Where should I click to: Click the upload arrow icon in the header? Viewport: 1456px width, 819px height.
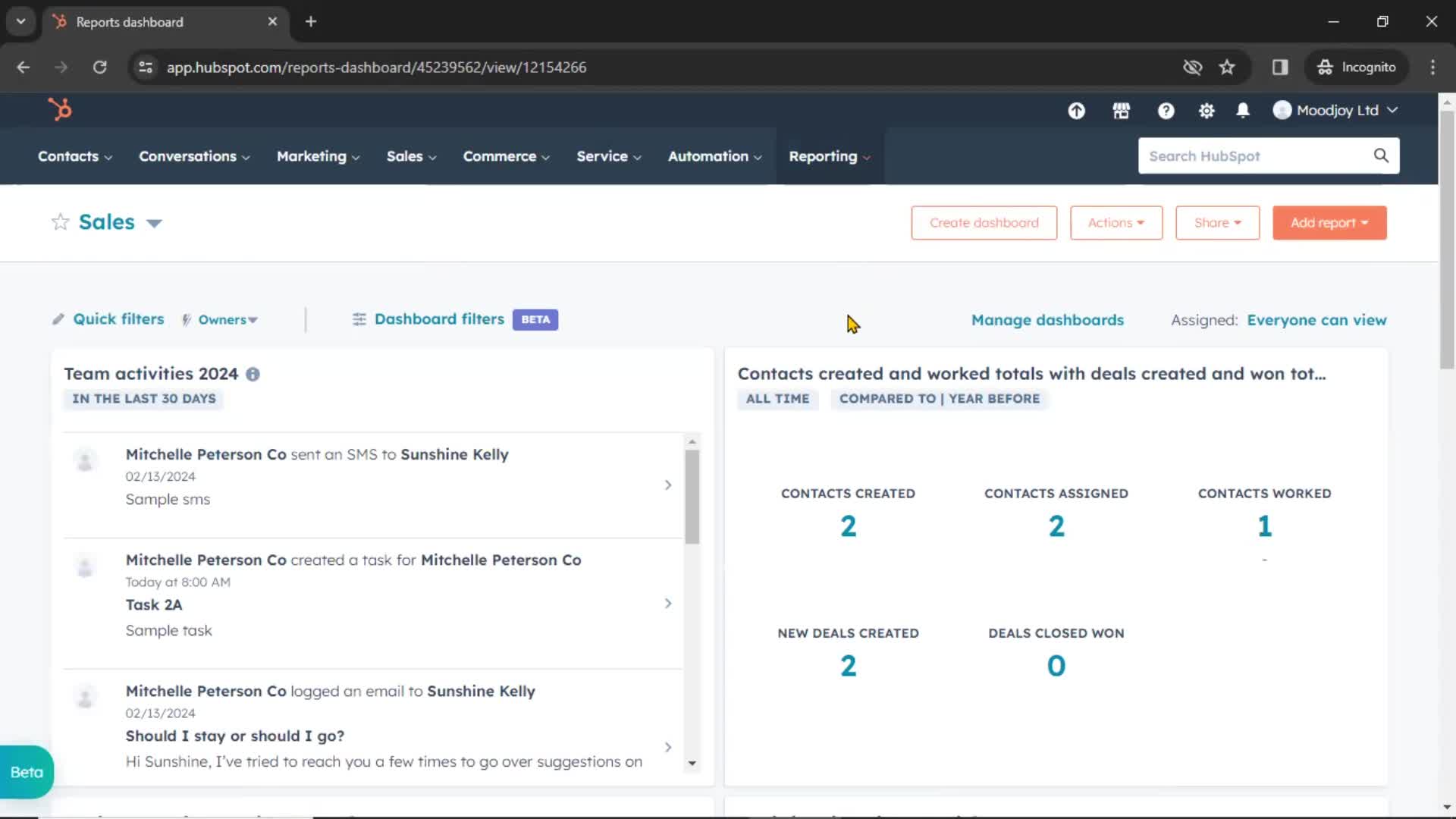[x=1076, y=110]
